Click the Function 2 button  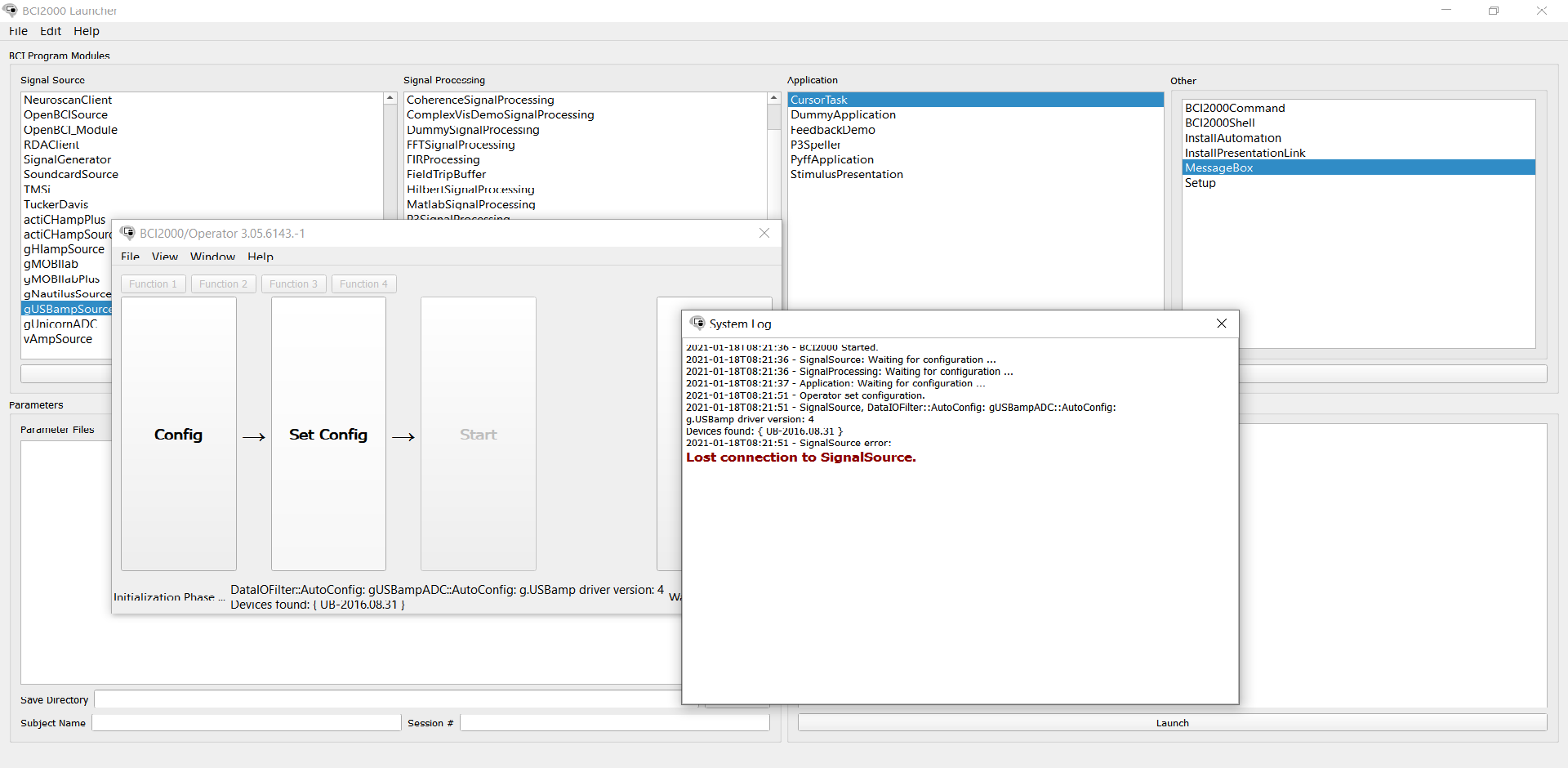pos(224,284)
